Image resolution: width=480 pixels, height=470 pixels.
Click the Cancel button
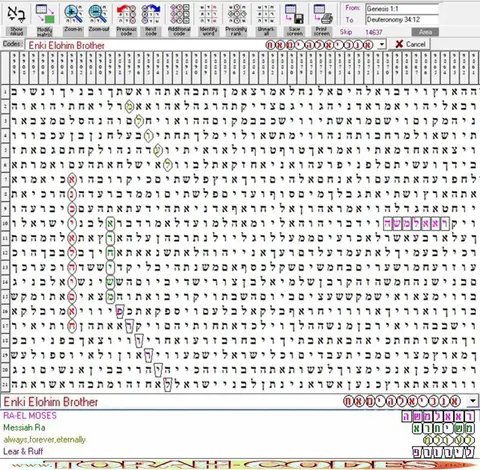[x=410, y=44]
